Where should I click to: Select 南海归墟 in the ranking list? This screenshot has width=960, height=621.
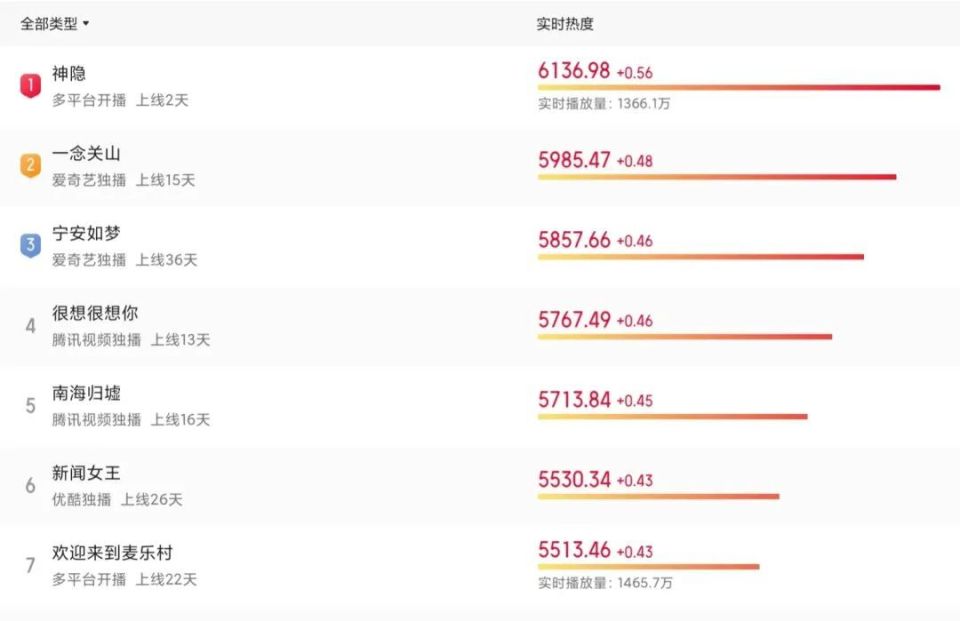tap(86, 393)
